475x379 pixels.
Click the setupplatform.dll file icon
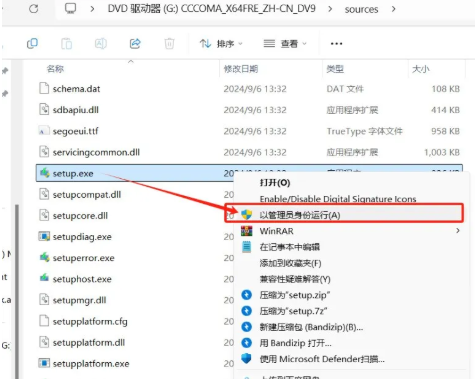[44, 342]
